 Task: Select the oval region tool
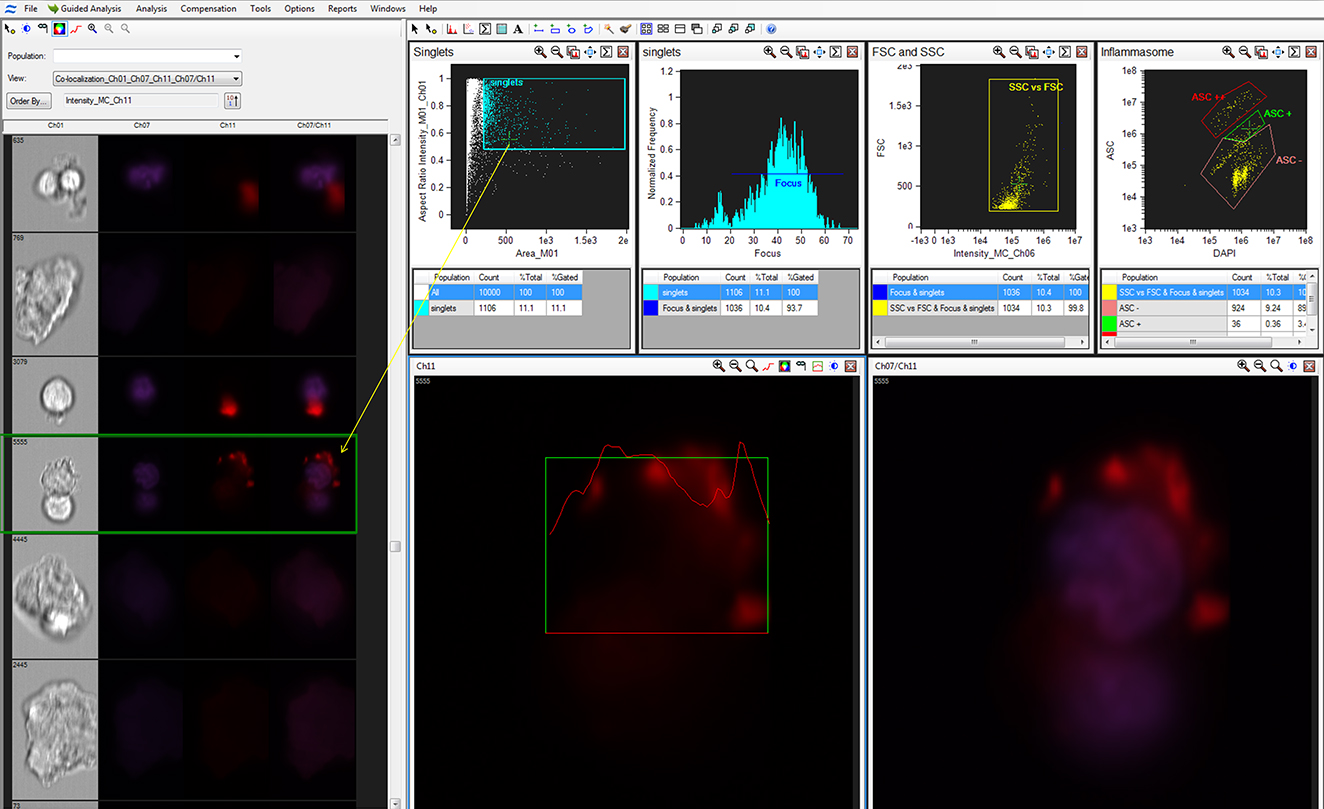pyautogui.click(x=571, y=29)
